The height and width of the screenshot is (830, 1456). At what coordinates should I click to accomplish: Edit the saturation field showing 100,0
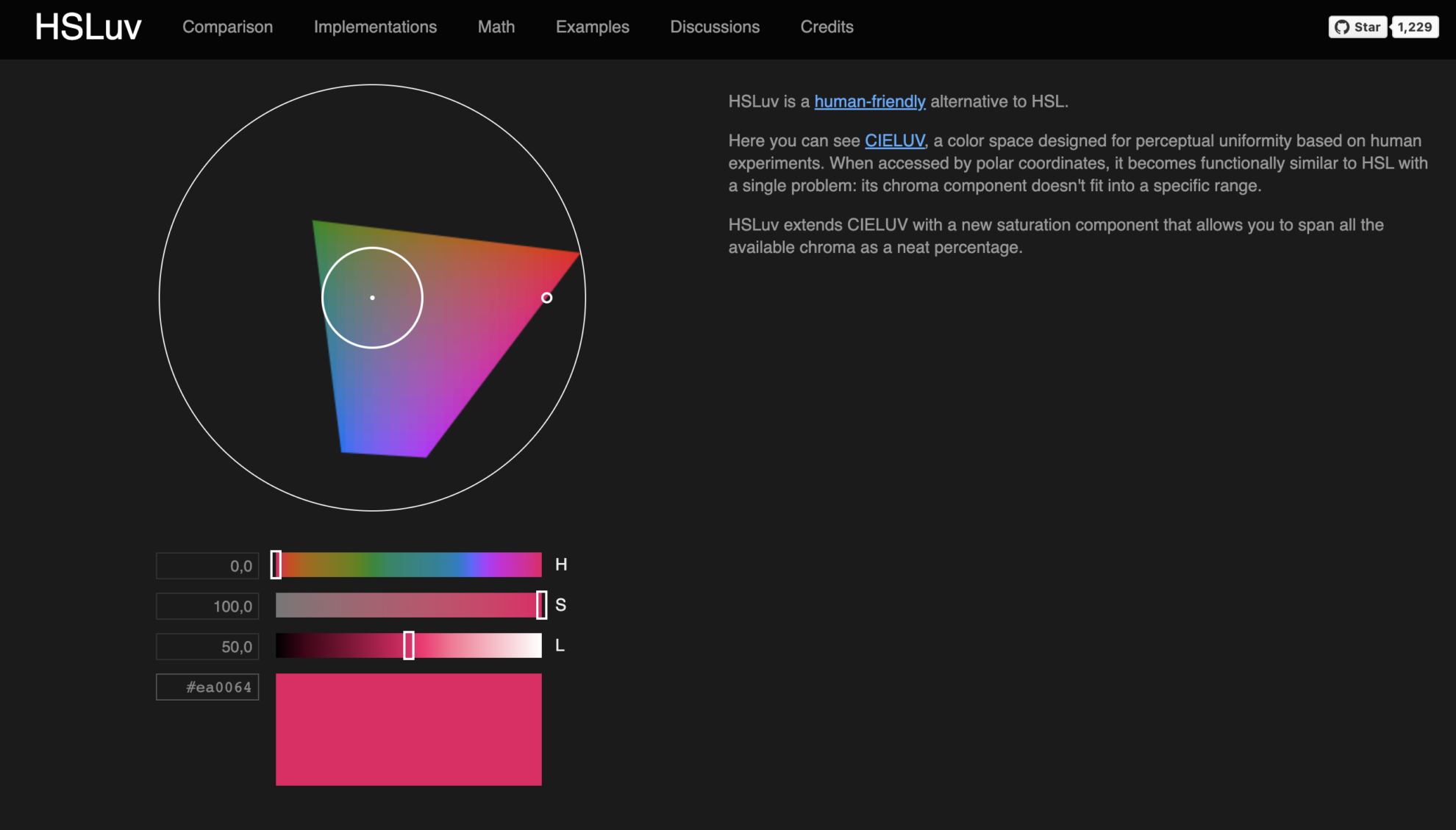[x=207, y=606]
